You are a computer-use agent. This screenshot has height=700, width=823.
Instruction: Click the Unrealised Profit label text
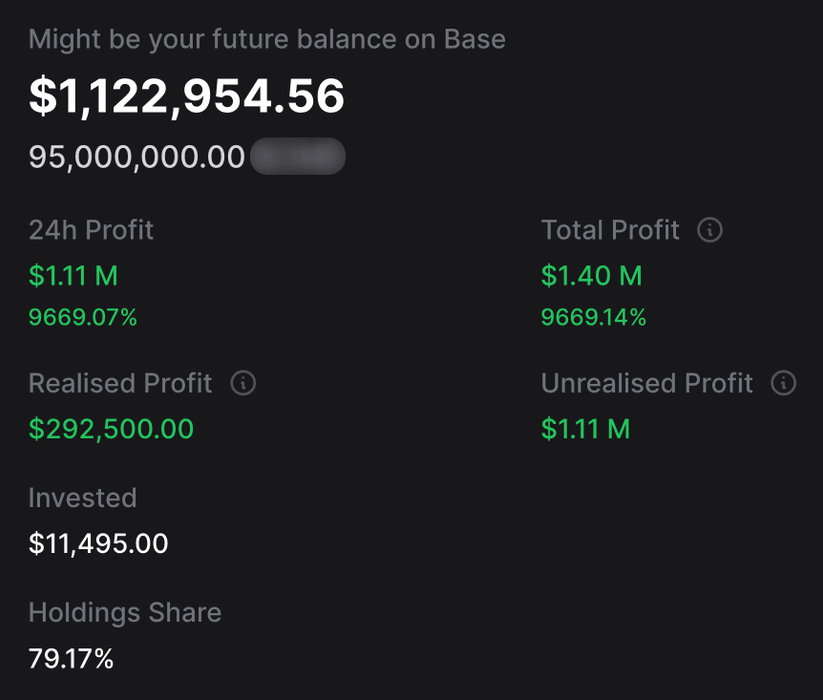click(x=647, y=383)
